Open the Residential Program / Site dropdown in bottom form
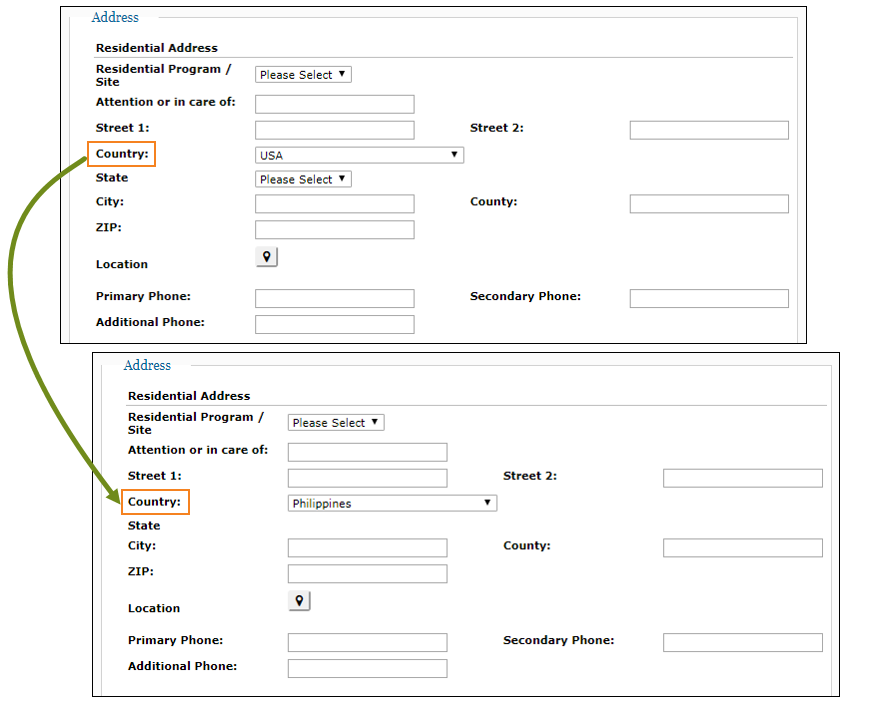 tap(335, 421)
